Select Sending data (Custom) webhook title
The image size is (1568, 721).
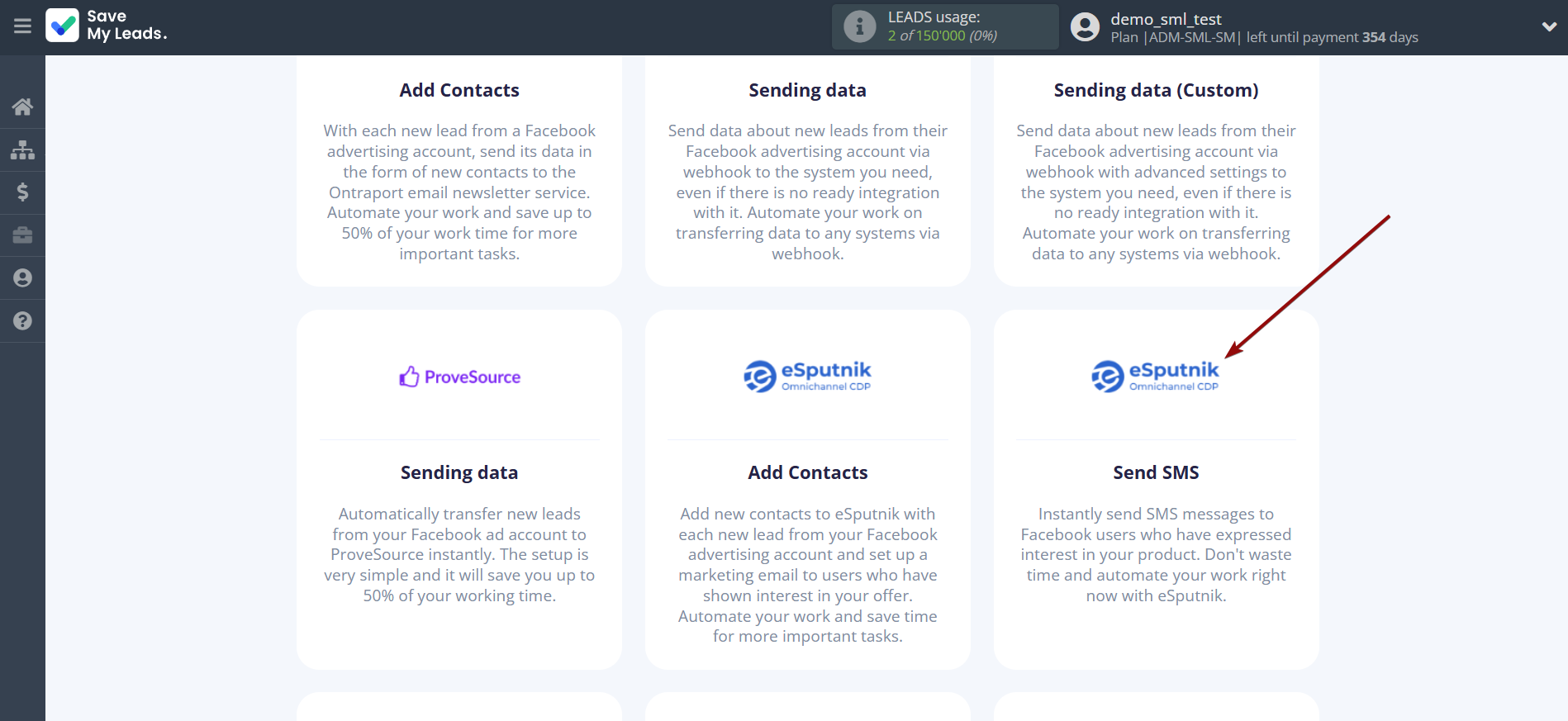[x=1156, y=90]
